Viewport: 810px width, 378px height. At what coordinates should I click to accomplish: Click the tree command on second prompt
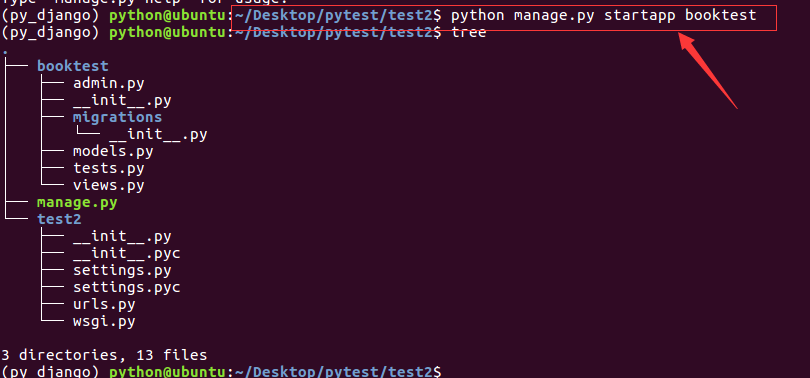pos(469,33)
